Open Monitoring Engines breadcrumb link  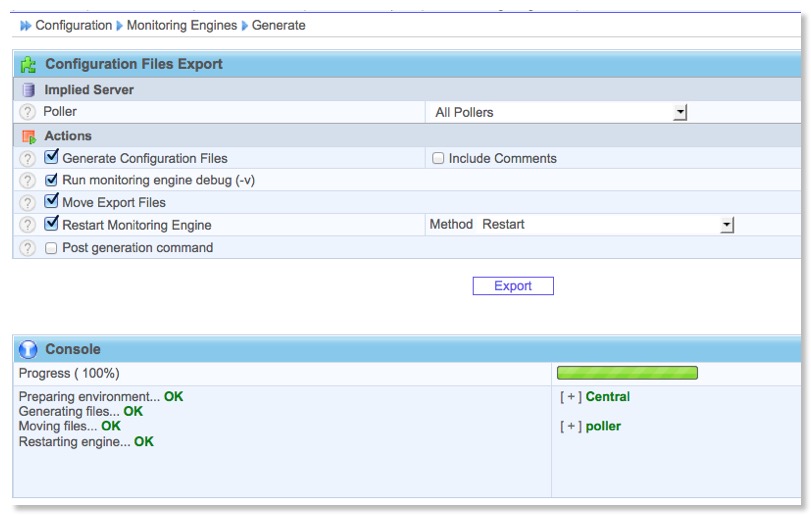click(182, 25)
